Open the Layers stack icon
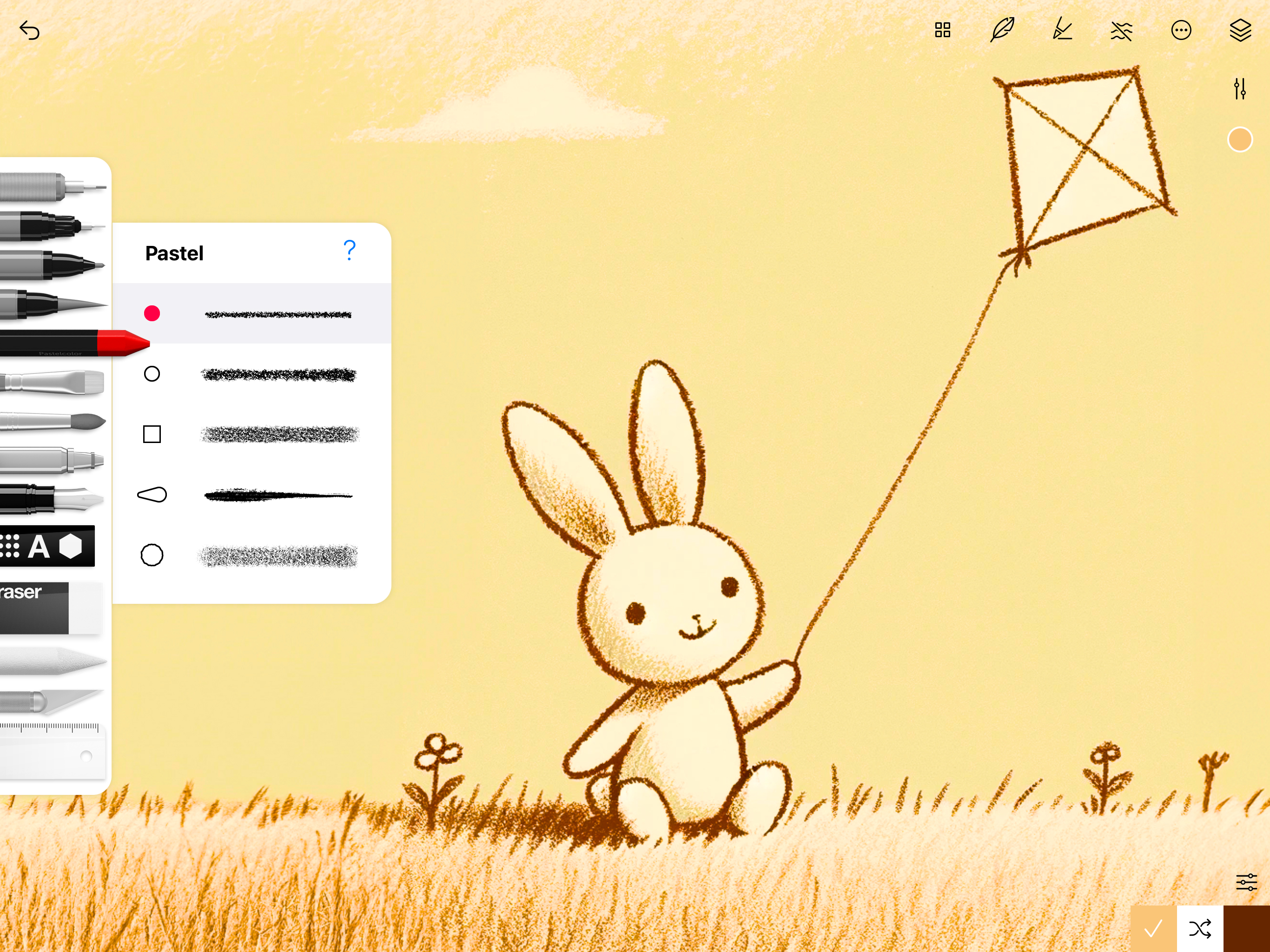 [1240, 30]
